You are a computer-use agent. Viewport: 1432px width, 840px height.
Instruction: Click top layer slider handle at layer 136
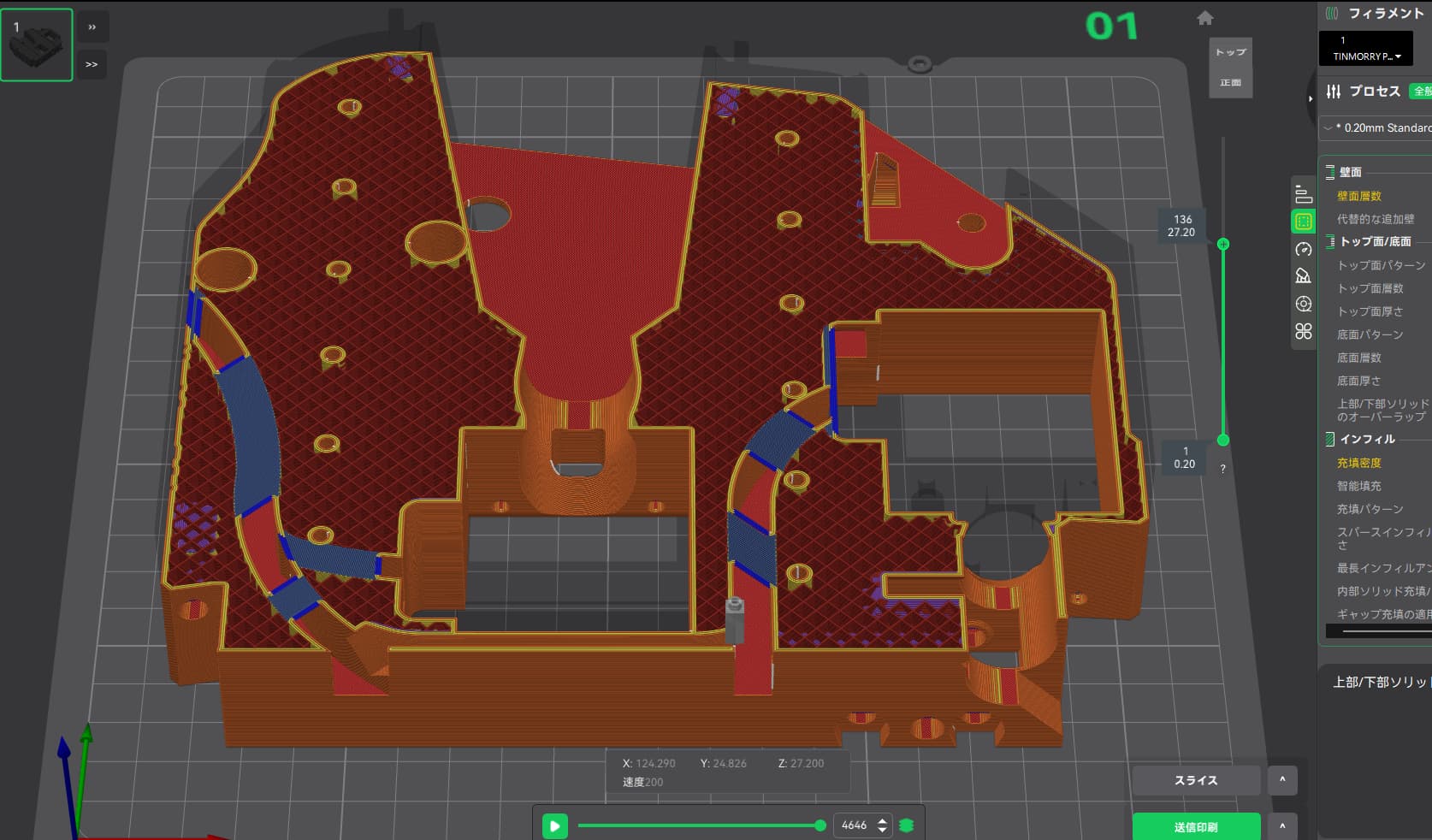point(1223,245)
